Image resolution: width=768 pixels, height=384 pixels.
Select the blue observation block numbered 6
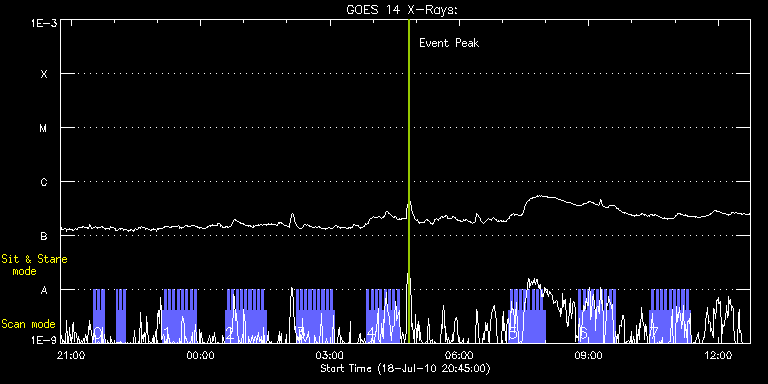click(x=597, y=316)
